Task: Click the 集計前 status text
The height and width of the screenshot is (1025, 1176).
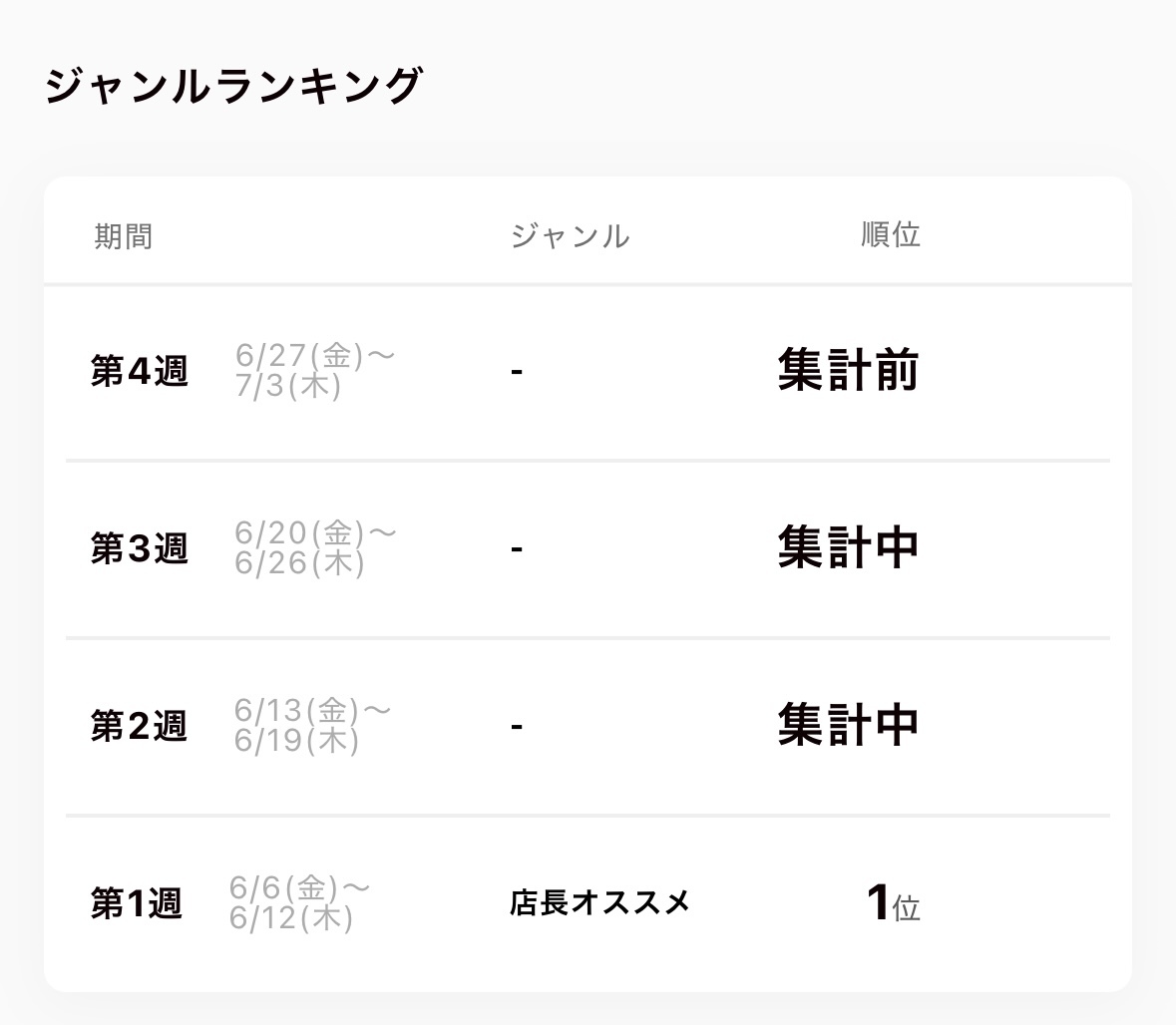Action: point(848,370)
